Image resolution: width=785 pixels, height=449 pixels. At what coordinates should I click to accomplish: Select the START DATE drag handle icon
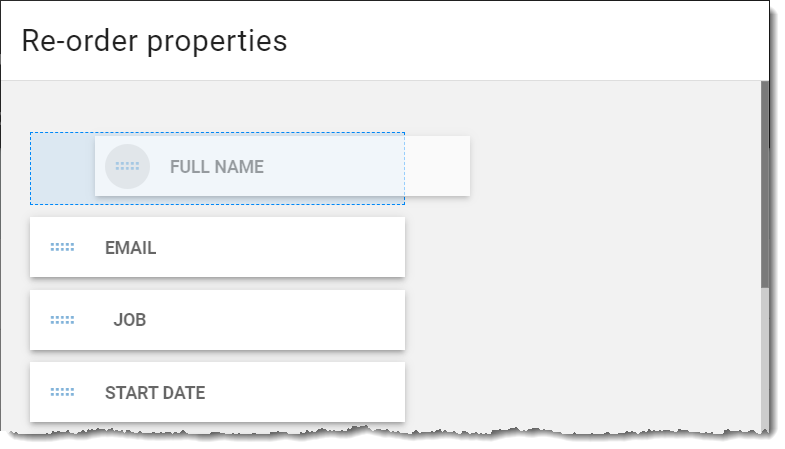click(62, 392)
